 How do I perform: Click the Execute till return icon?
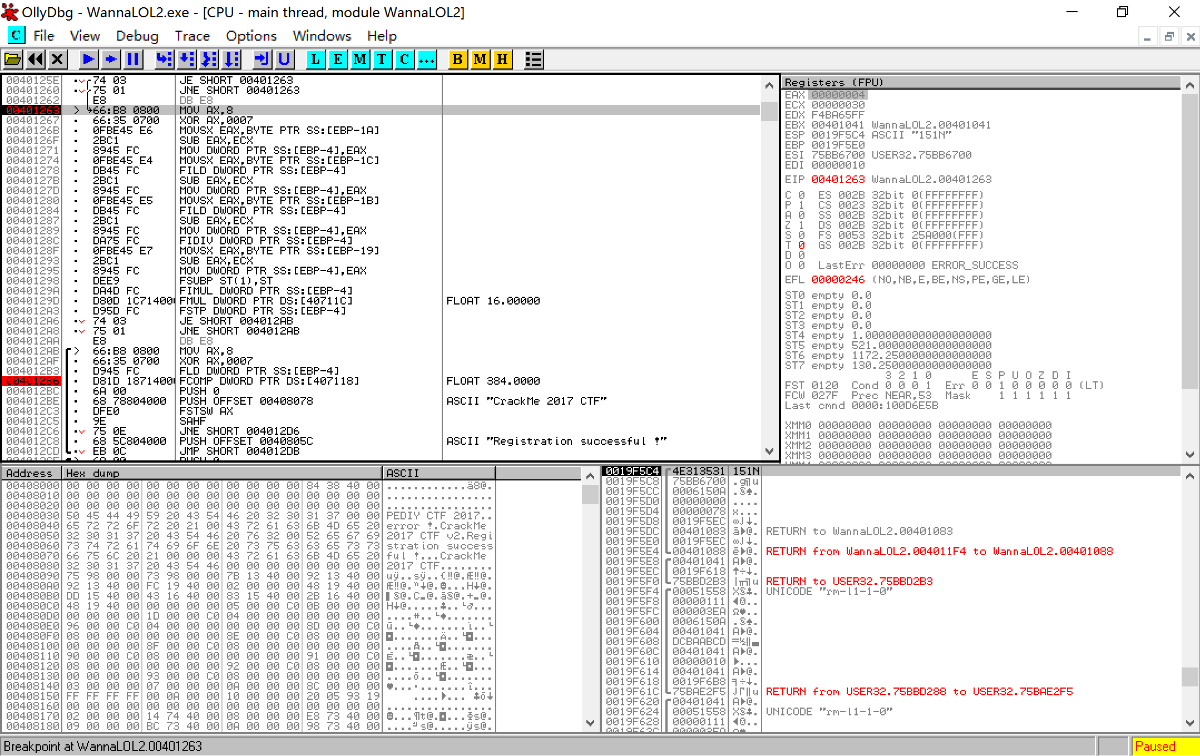262,60
